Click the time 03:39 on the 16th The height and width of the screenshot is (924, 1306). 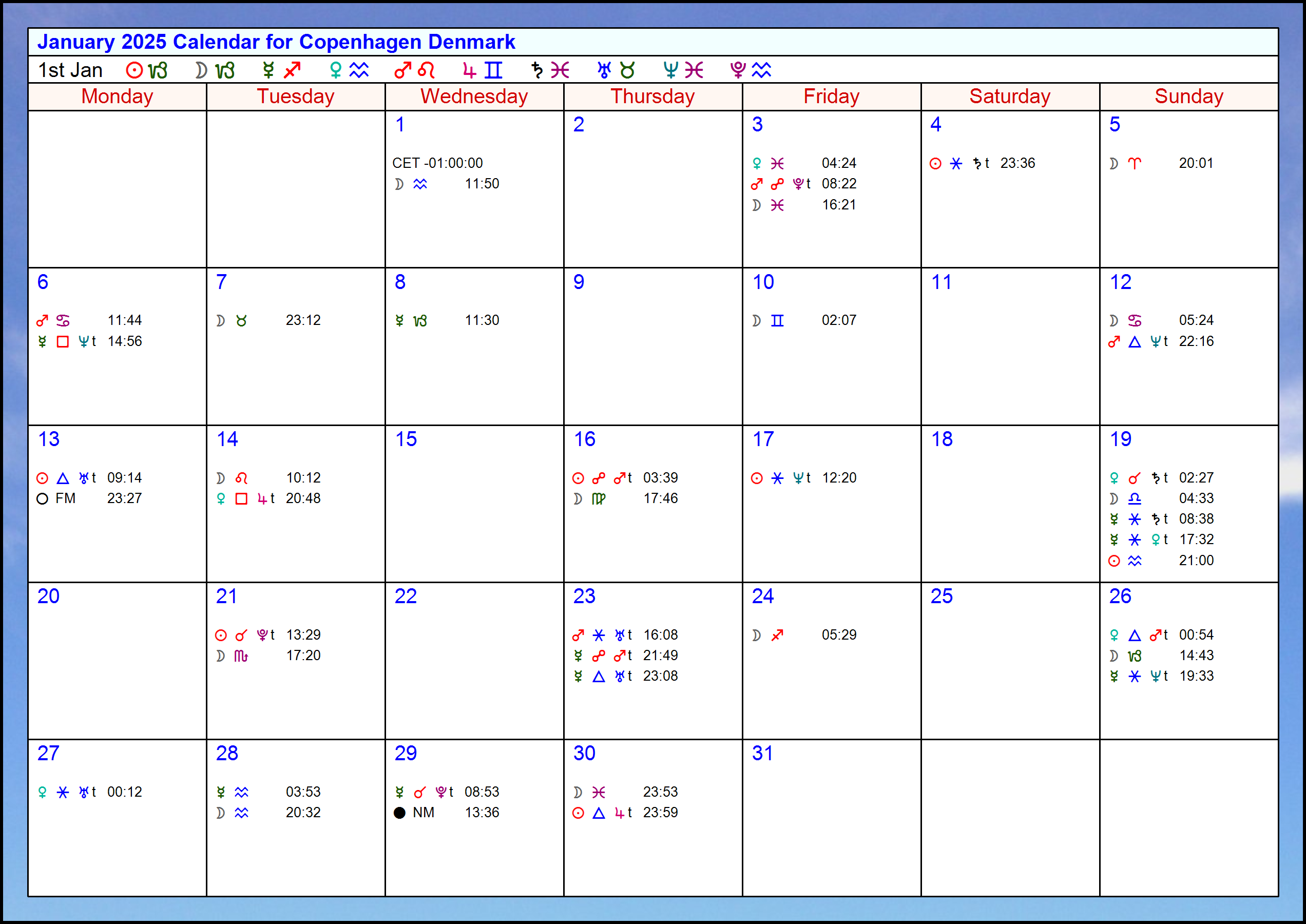pos(661,478)
